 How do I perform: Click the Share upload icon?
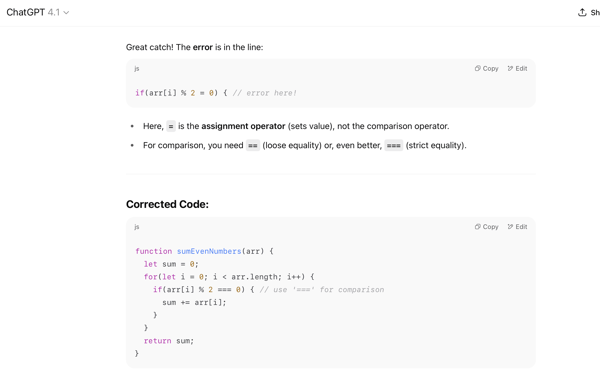point(582,12)
